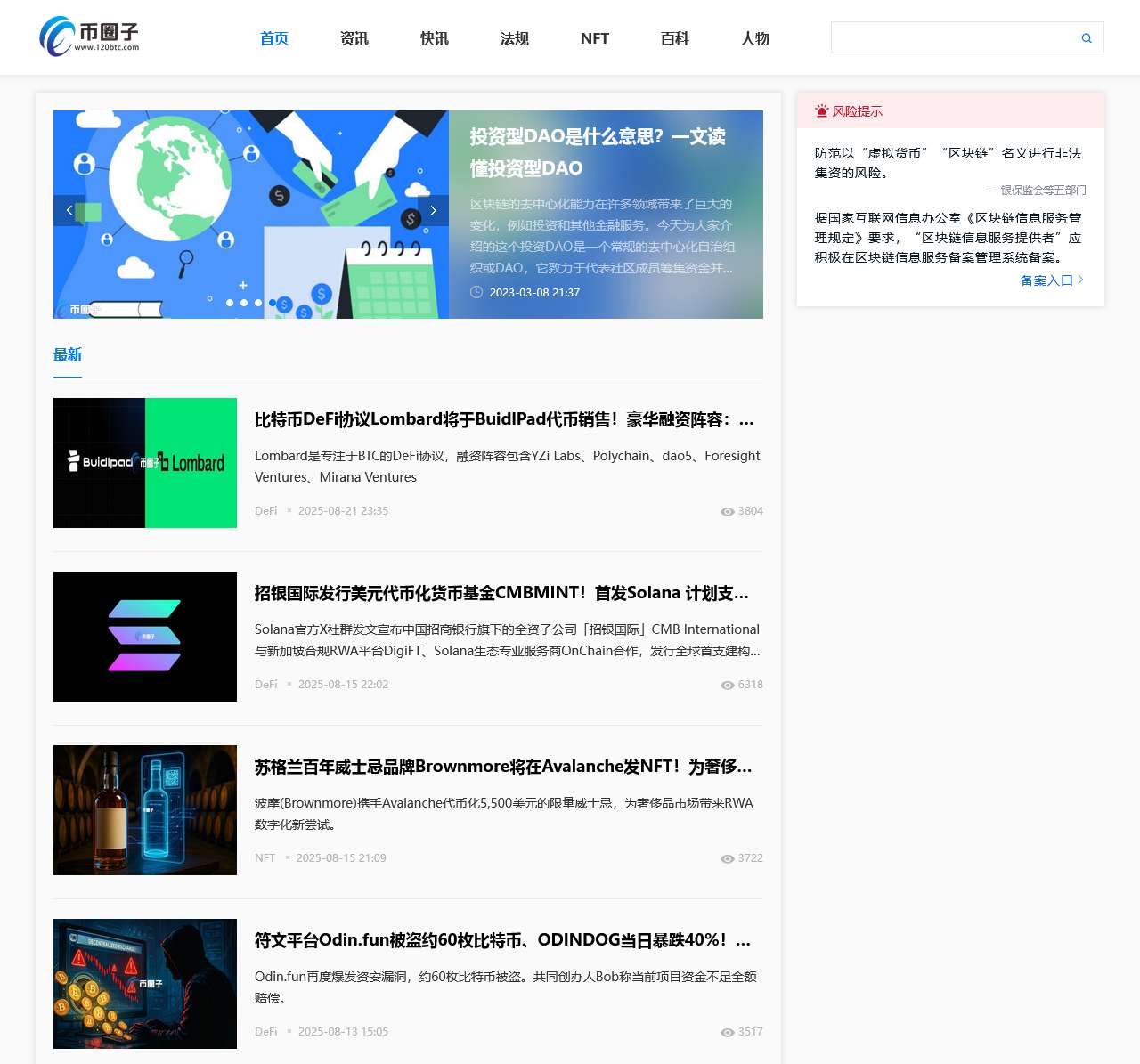
Task: Click the carousel right arrow
Action: tap(434, 210)
